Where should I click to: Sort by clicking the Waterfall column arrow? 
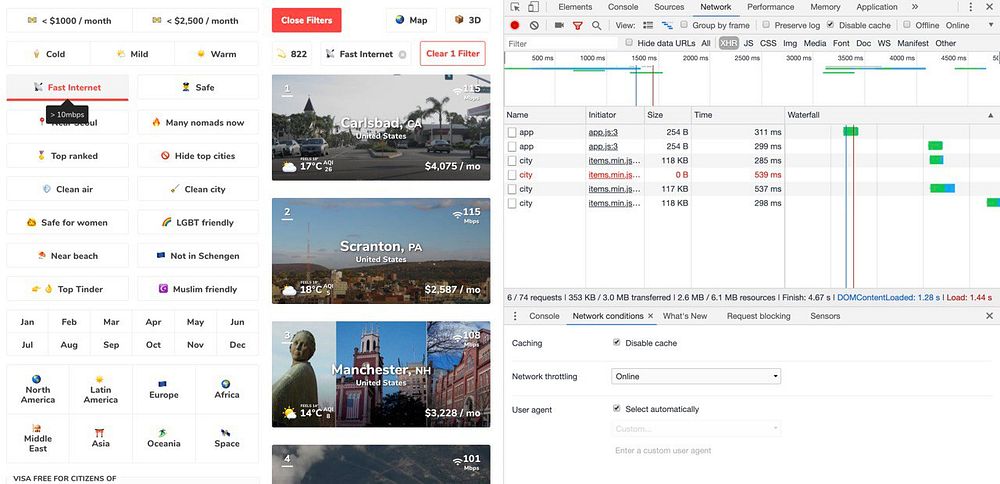[990, 115]
